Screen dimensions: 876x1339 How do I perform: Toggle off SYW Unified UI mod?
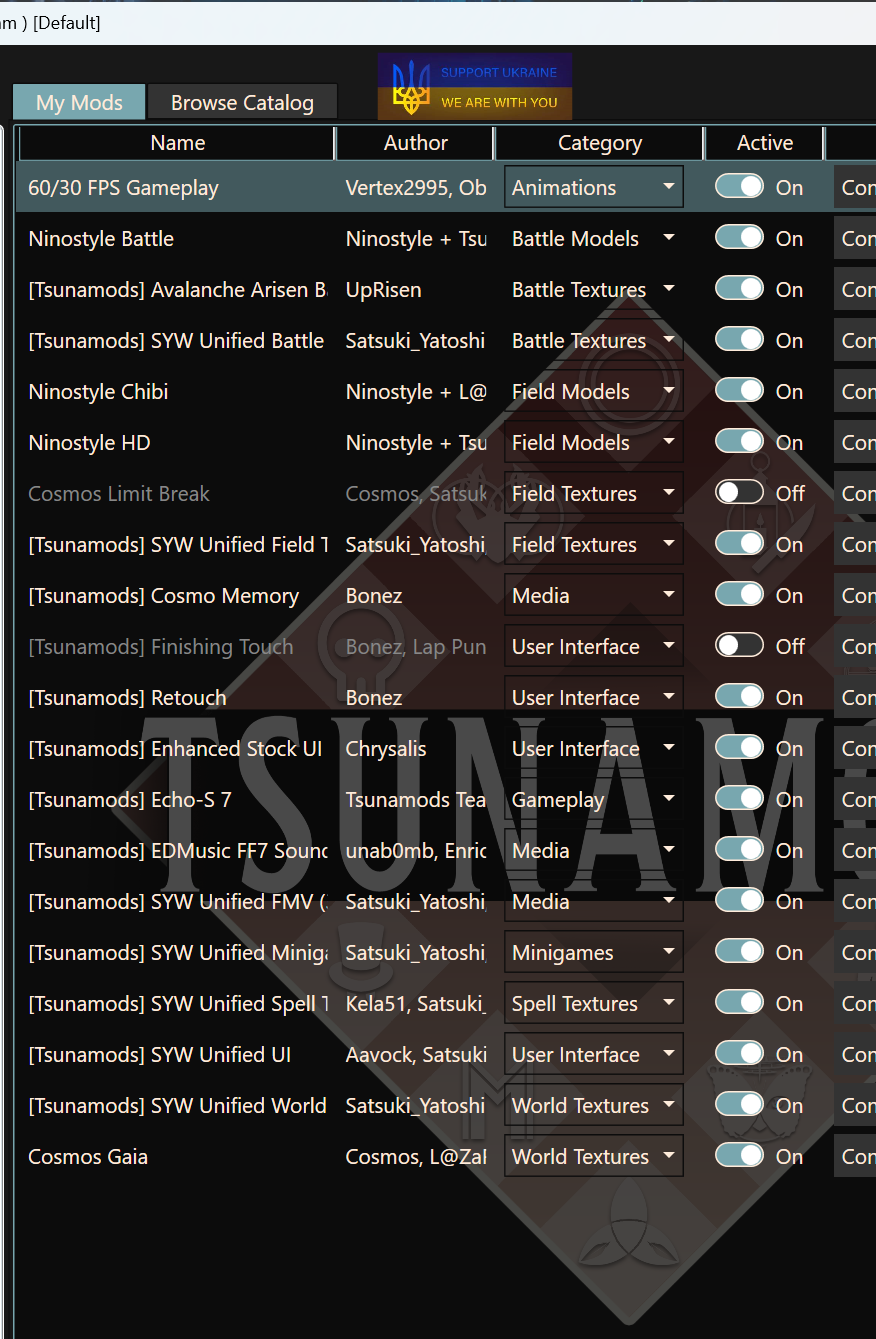(740, 1054)
